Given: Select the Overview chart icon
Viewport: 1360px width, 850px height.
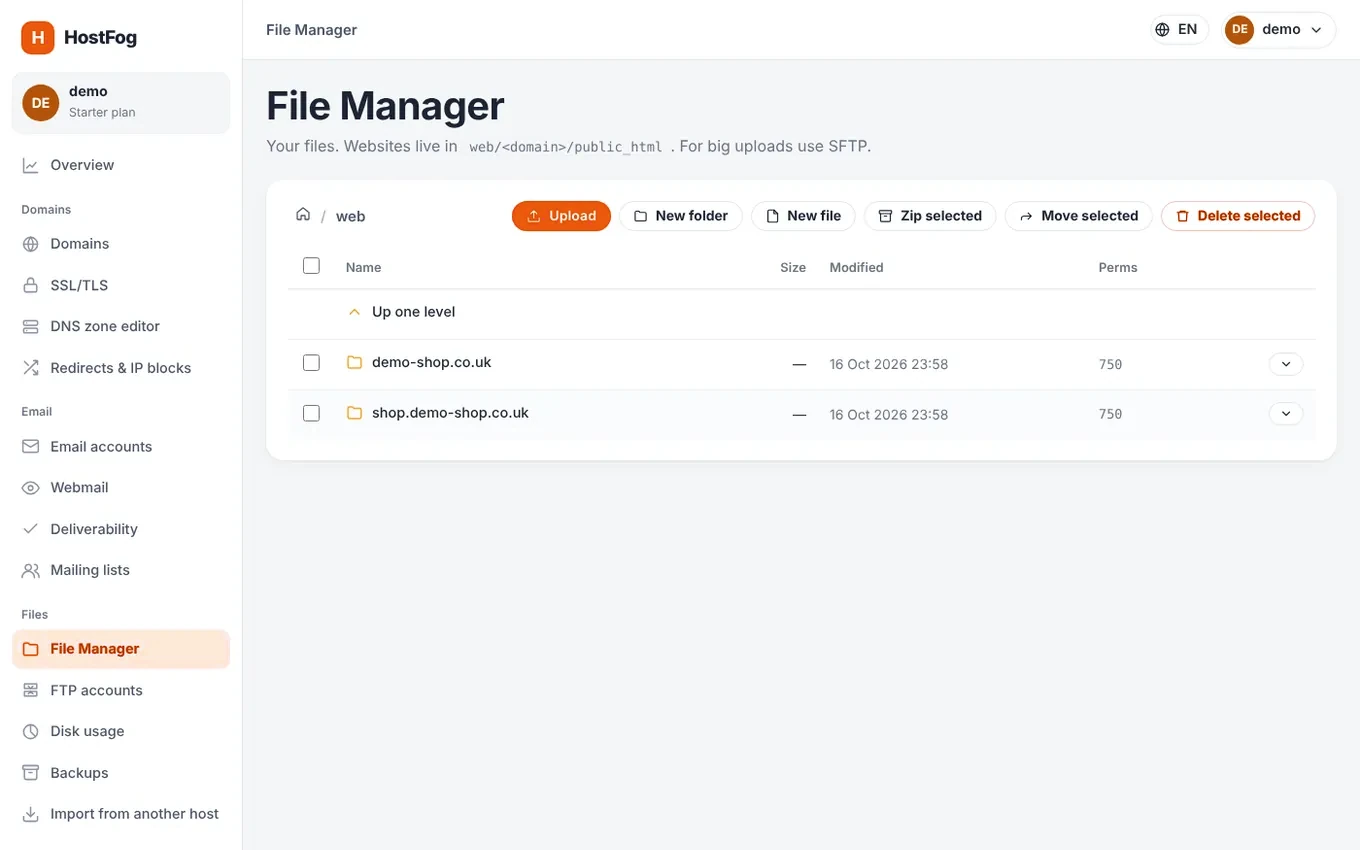Looking at the screenshot, I should coord(31,165).
